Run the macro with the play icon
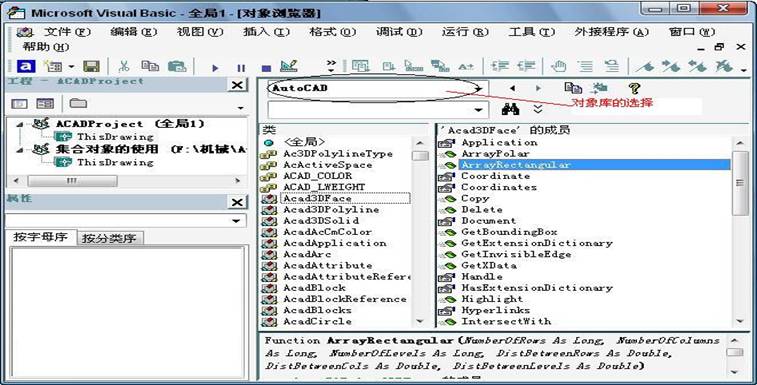This screenshot has width=757, height=385. click(x=215, y=68)
